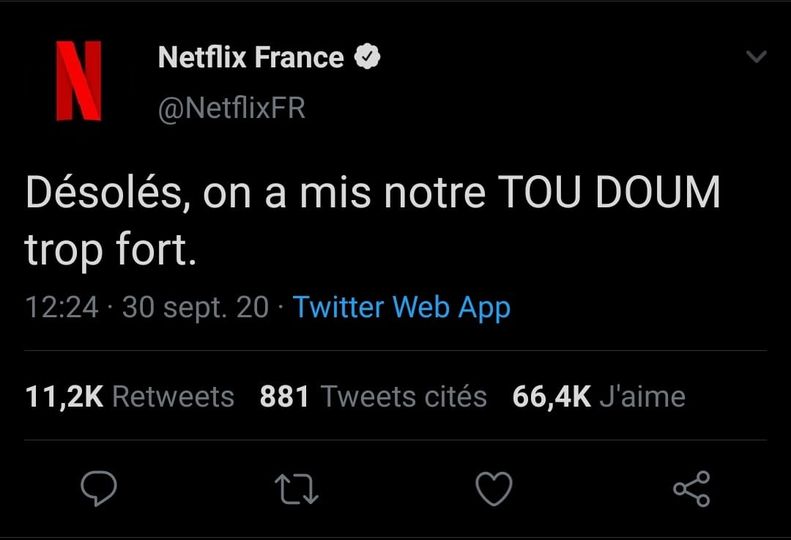Open the Twitter Web App source link

[x=402, y=307]
